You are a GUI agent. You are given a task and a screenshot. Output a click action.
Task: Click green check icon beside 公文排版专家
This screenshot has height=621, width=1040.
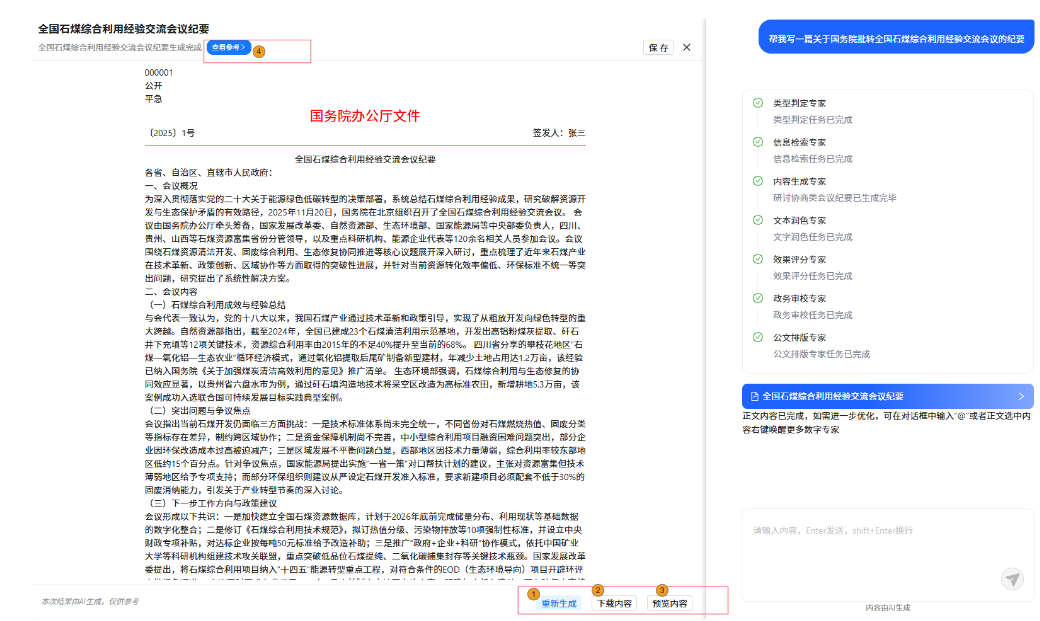tap(758, 337)
